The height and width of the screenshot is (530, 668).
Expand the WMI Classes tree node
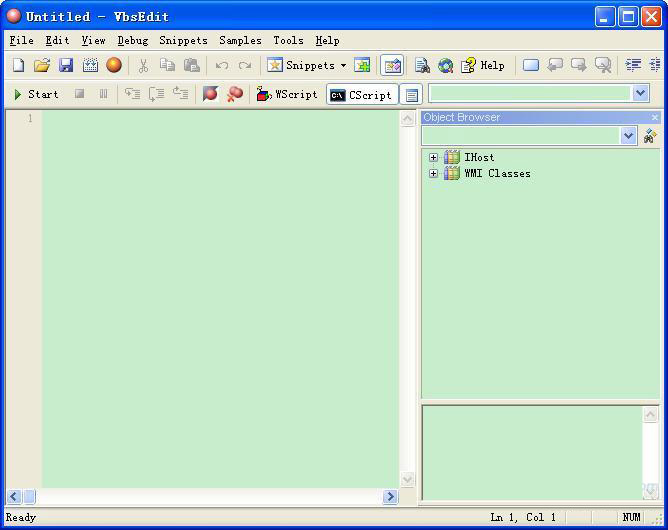(x=433, y=173)
